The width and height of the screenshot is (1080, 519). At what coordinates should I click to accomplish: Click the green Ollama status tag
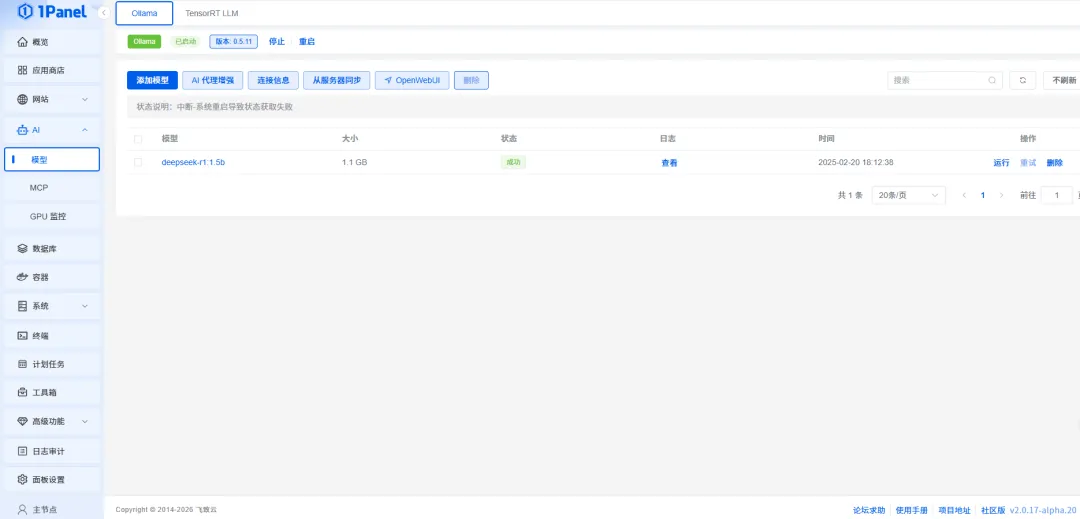[x=145, y=41]
